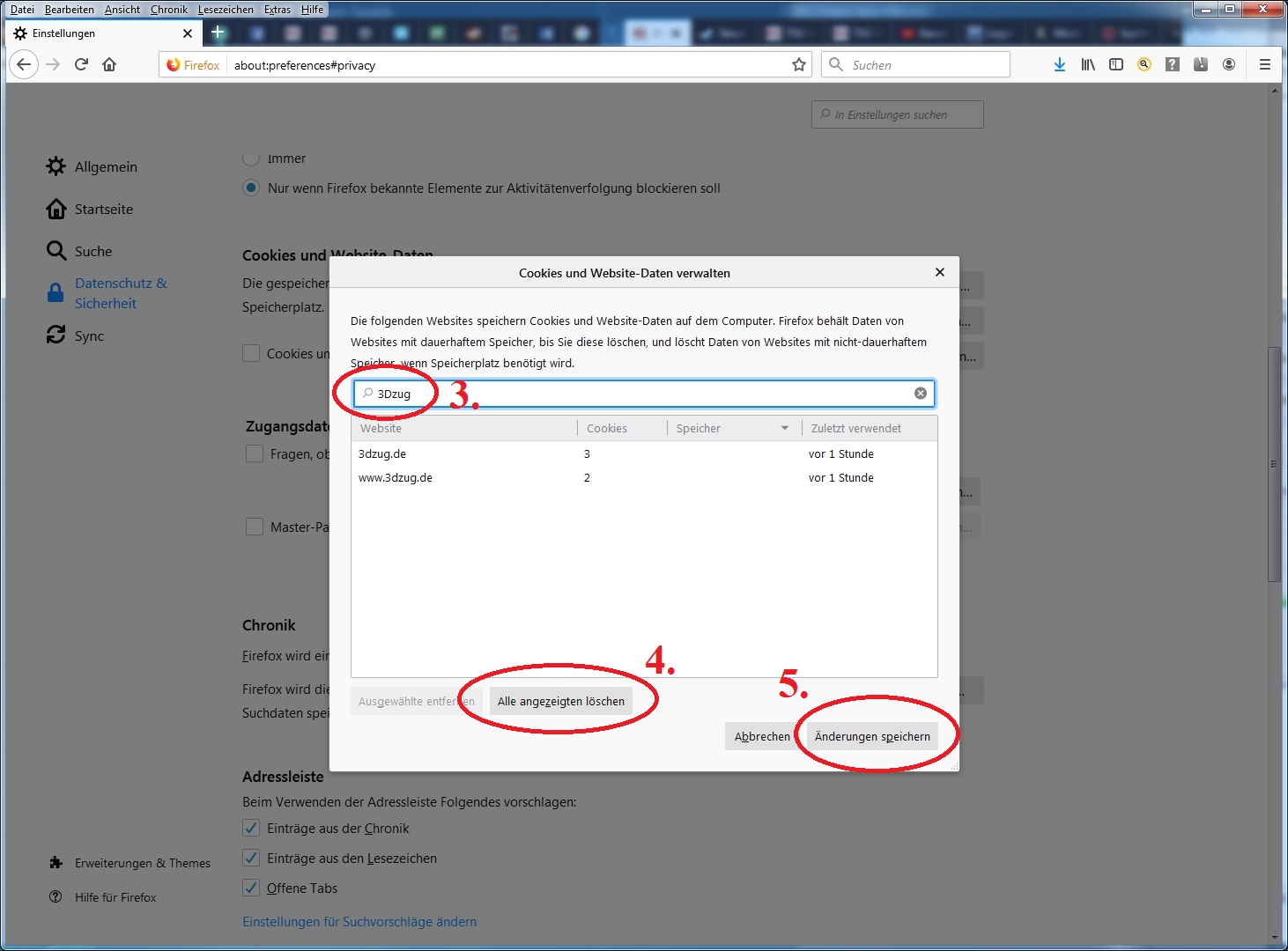
Task: Open a new tab with plus icon
Action: pos(218,33)
